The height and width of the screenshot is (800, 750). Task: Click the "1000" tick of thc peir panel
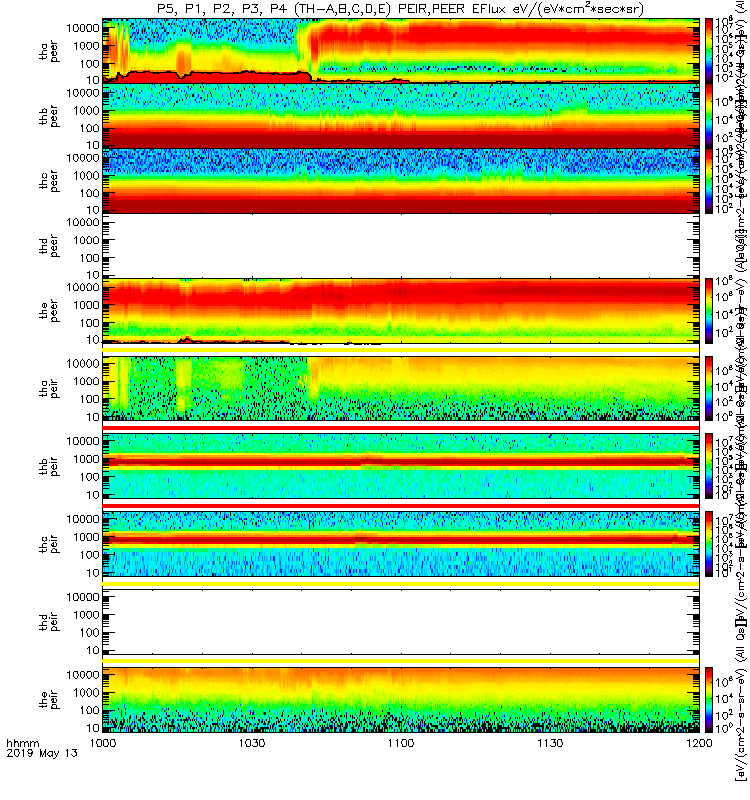tap(86, 537)
